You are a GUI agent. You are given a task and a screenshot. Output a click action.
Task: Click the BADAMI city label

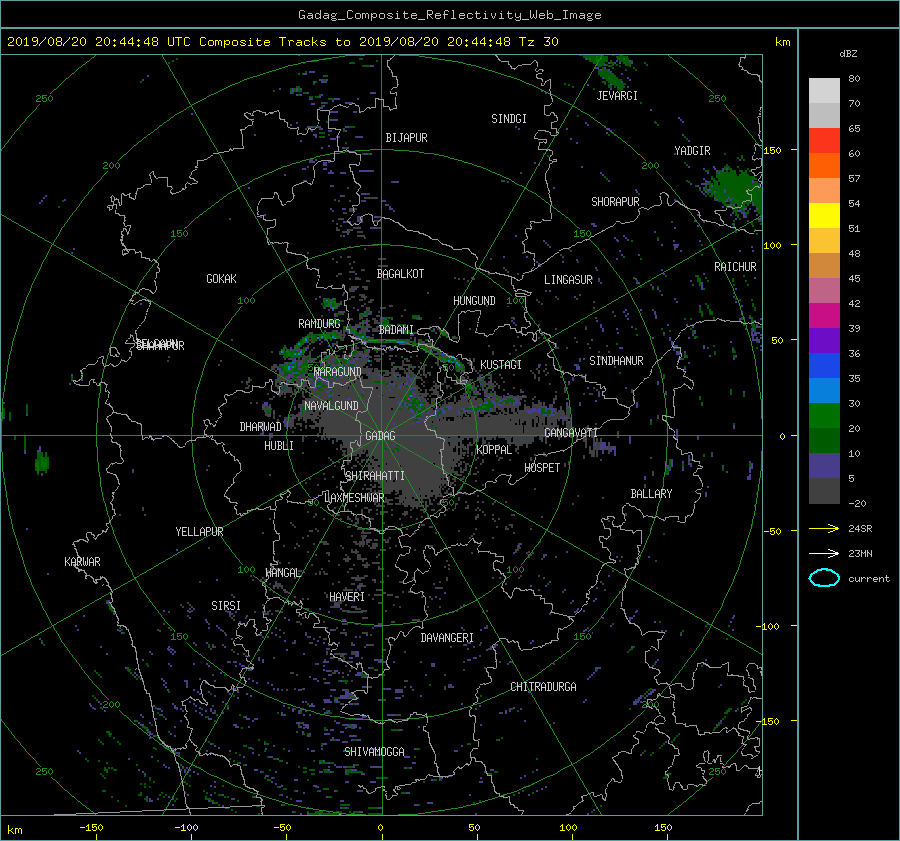[396, 330]
